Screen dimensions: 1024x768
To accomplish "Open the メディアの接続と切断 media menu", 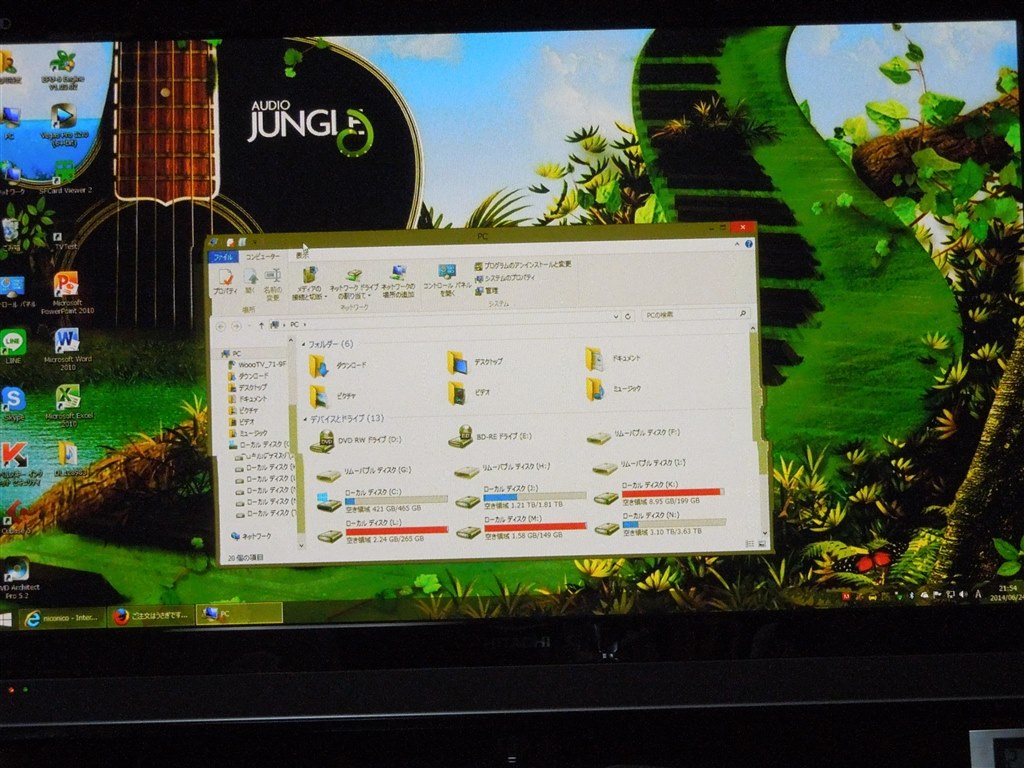I will click(309, 283).
